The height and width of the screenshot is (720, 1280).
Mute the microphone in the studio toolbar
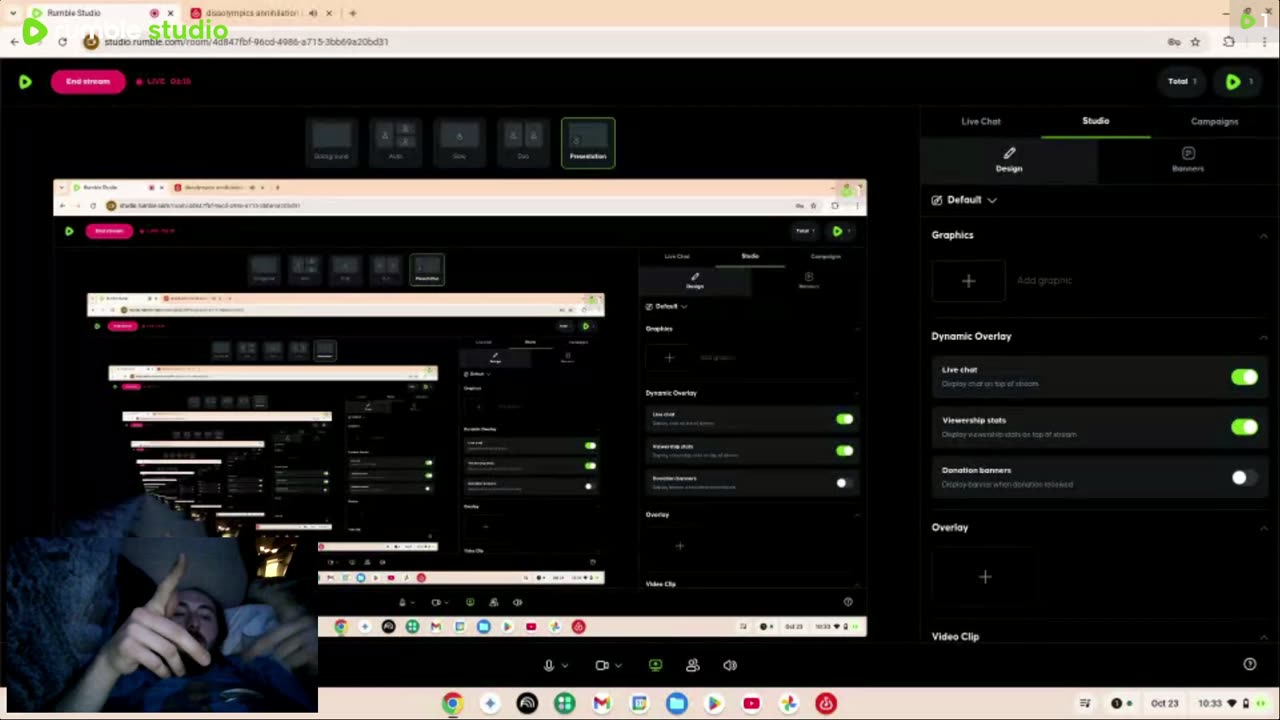[x=548, y=665]
